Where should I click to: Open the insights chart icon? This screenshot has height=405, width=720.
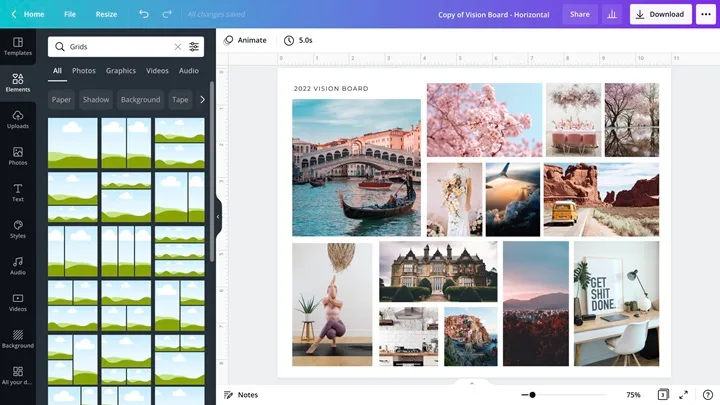tap(612, 14)
